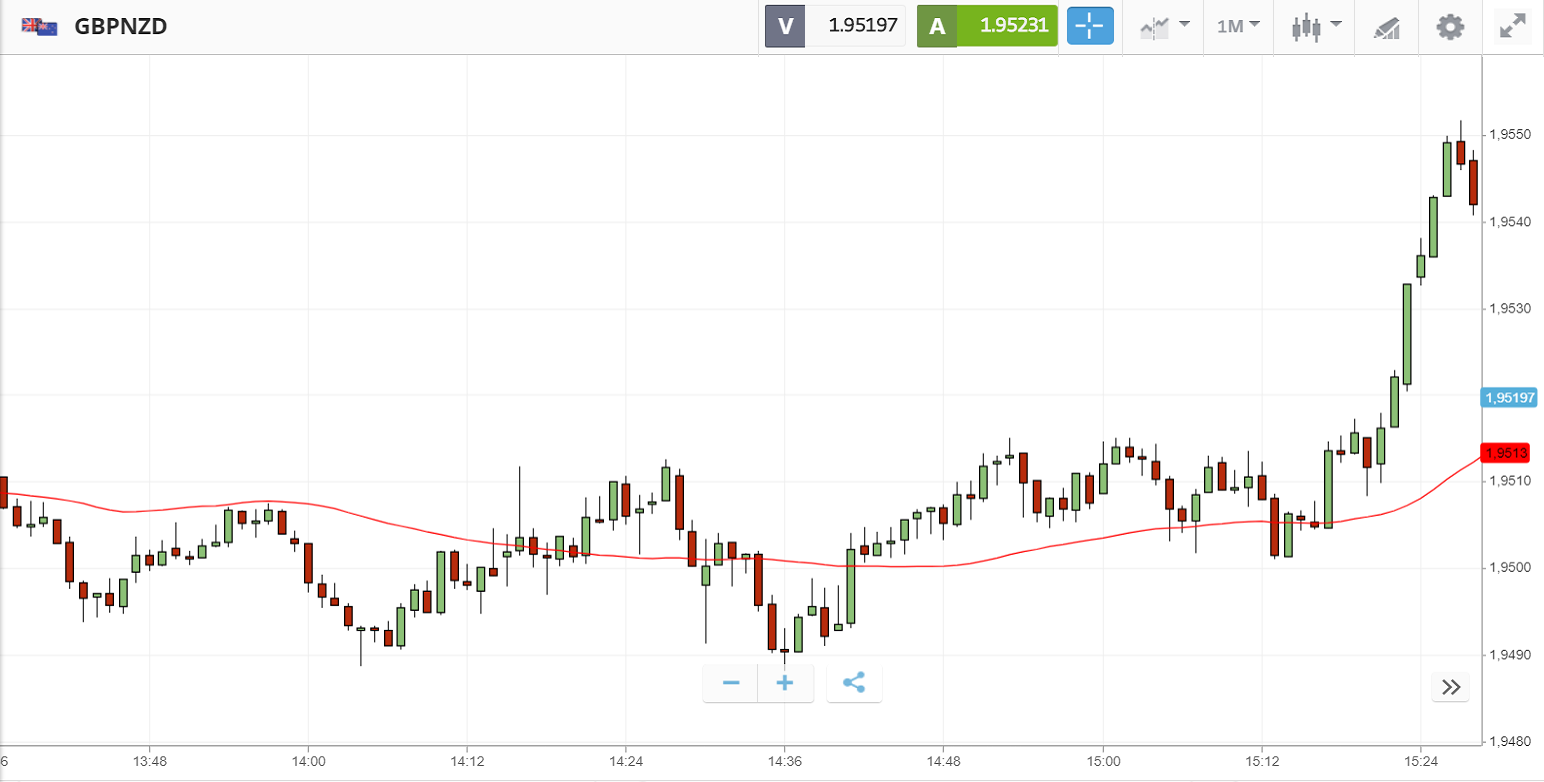
Task: Zoom out the chart with minus button
Action: (x=731, y=683)
